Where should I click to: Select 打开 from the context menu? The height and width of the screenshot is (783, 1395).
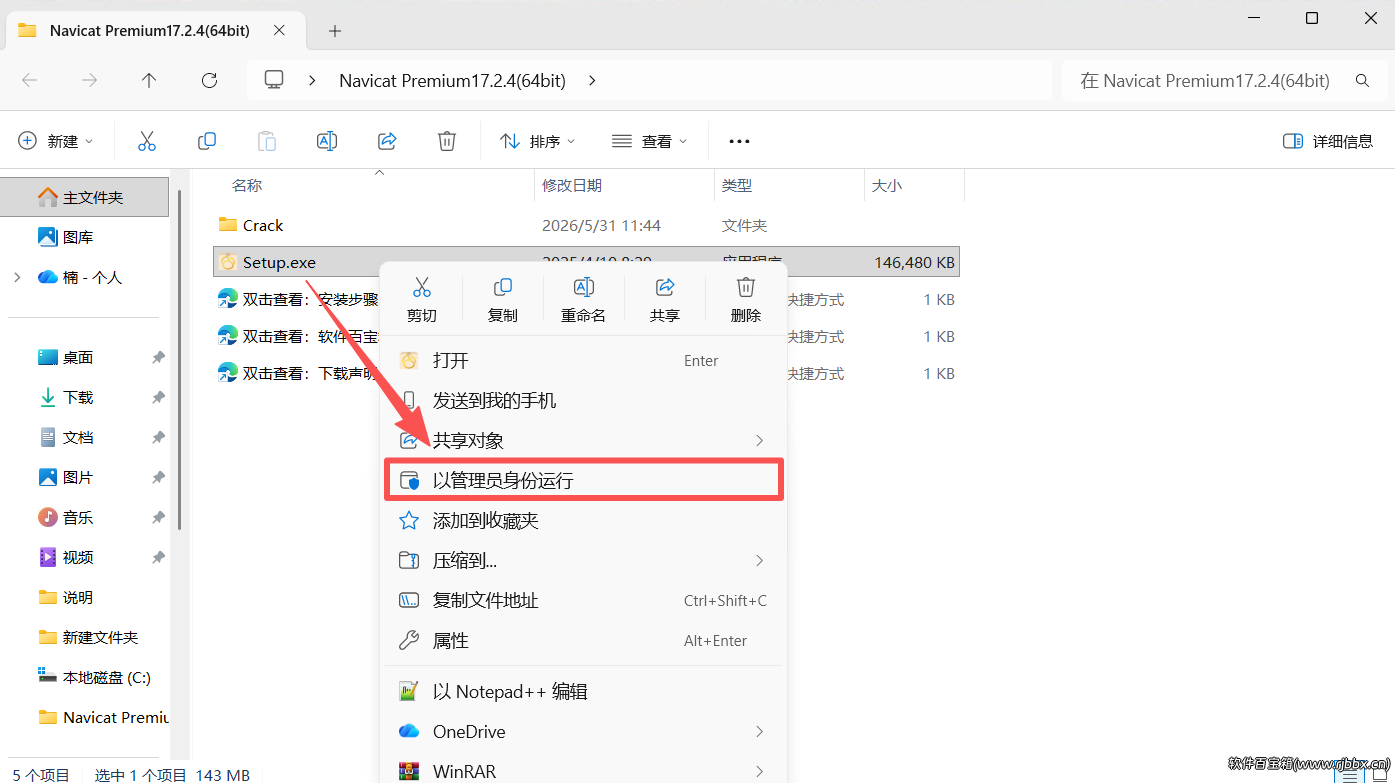pos(585,360)
